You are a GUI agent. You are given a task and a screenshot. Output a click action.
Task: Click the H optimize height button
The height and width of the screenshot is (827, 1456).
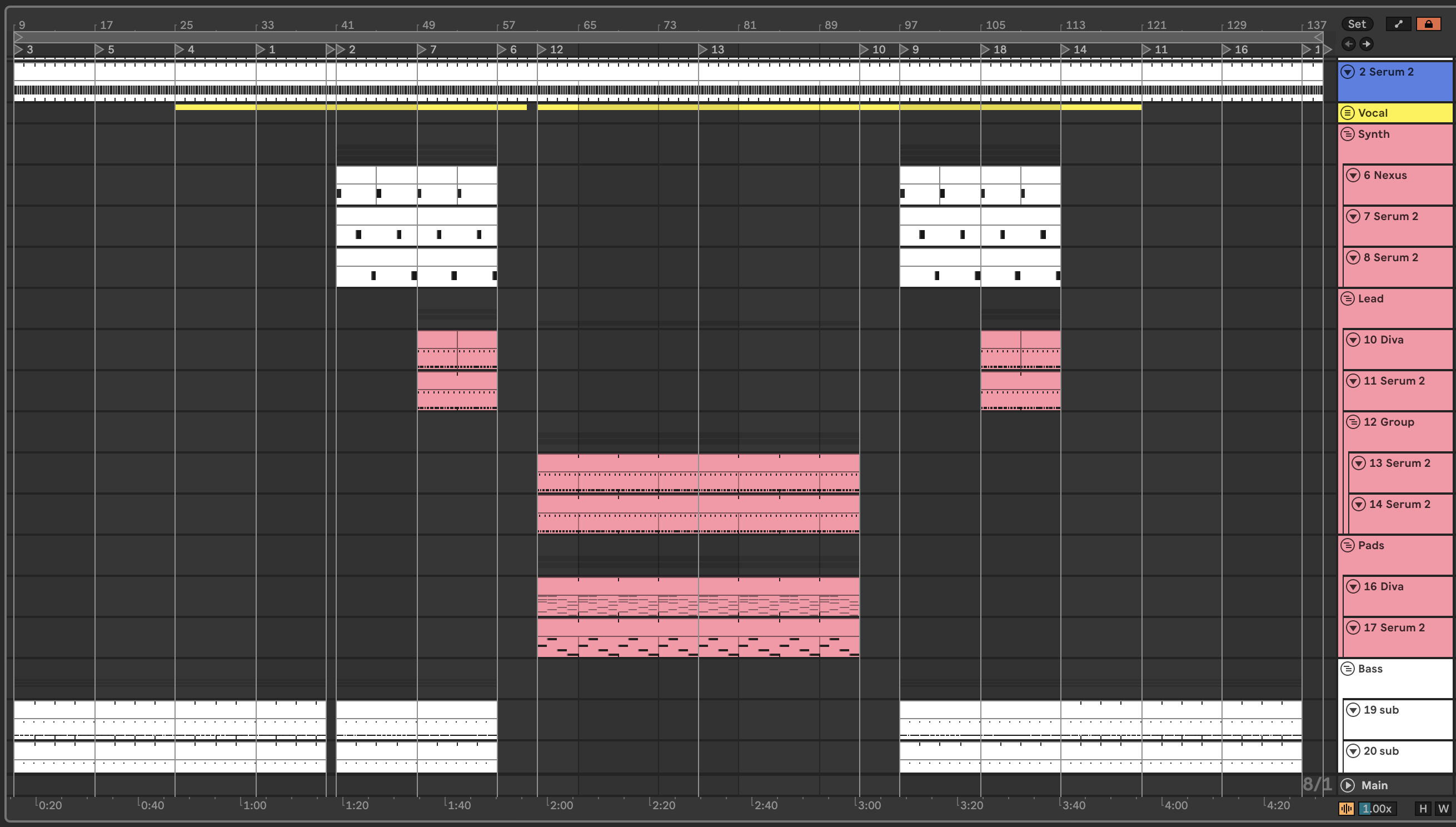1423,809
